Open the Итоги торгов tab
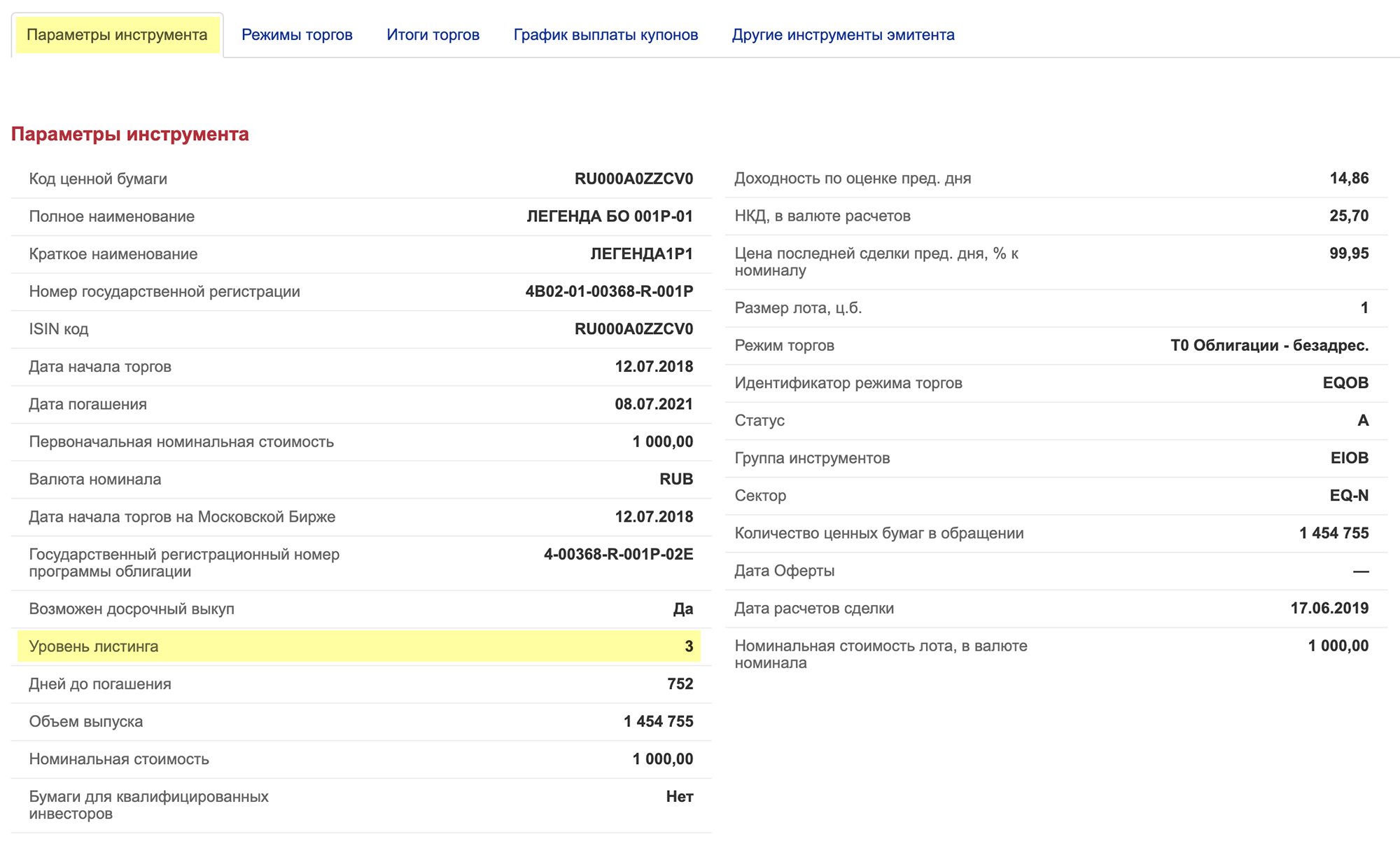Screen dimensions: 1400x860 pyautogui.click(x=433, y=35)
